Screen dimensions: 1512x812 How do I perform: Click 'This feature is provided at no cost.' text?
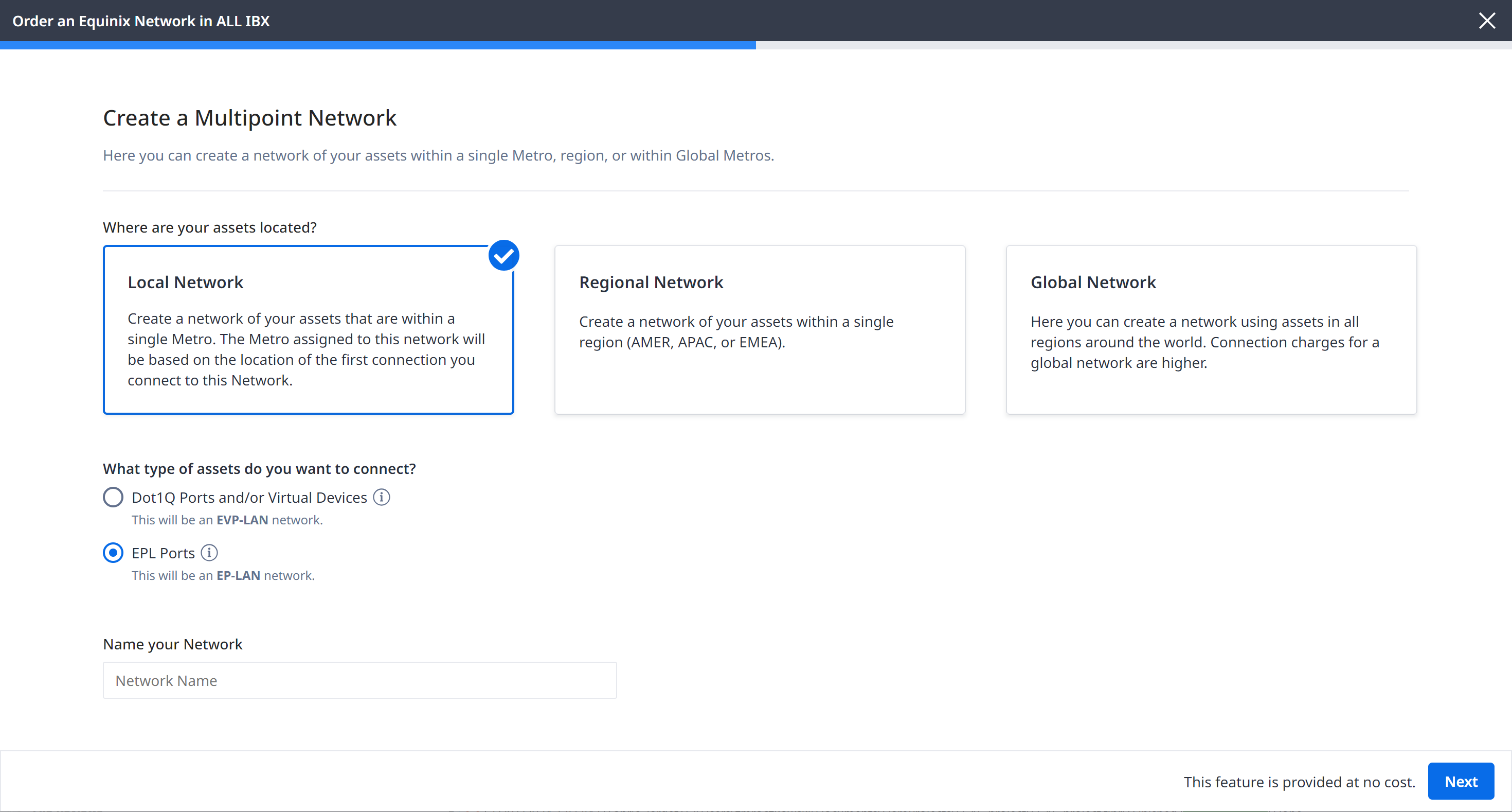(1300, 782)
